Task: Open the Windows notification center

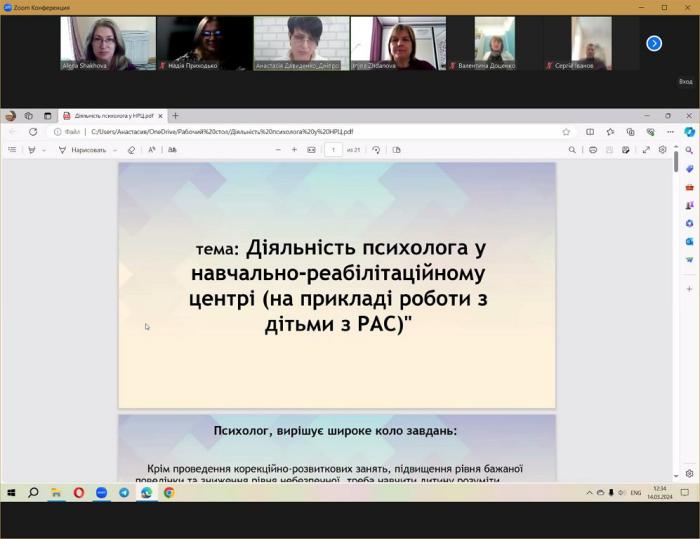Action: 685,493
